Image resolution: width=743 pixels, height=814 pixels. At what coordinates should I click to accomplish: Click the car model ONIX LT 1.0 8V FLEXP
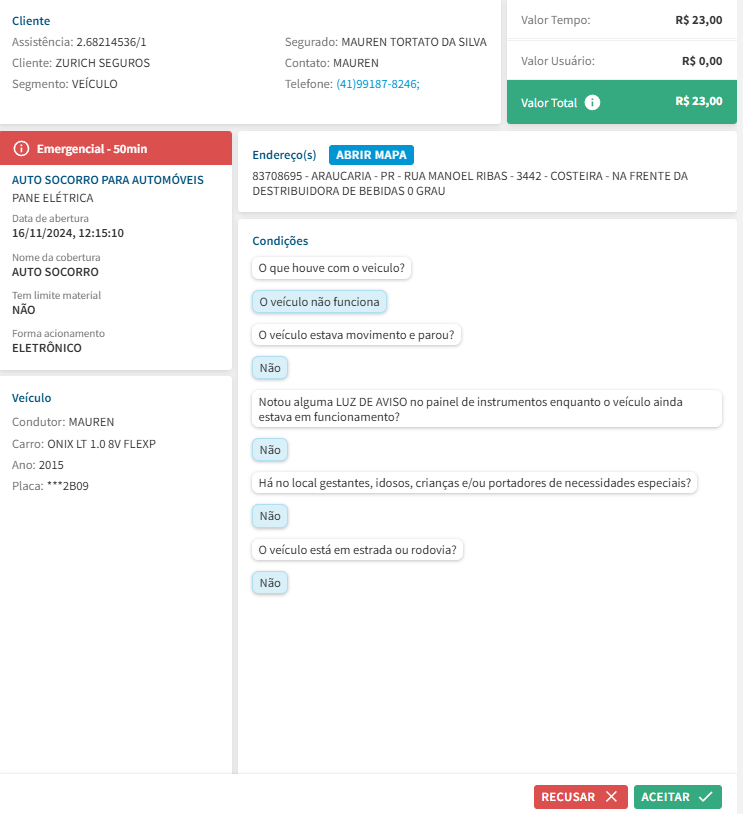[x=101, y=444]
